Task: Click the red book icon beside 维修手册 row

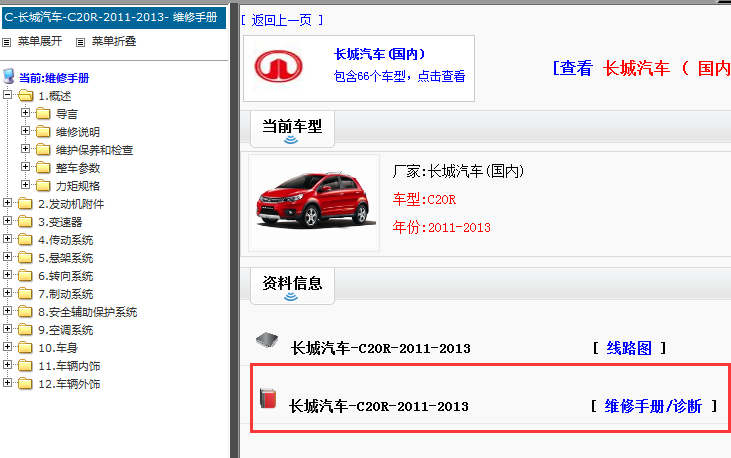Action: [x=268, y=398]
